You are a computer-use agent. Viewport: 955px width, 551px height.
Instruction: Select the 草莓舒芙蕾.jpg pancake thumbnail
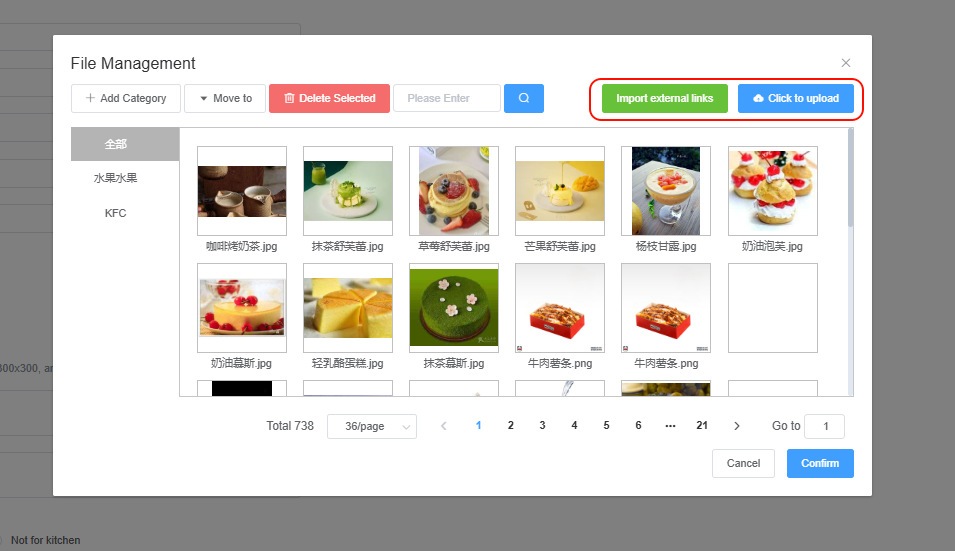[x=454, y=191]
